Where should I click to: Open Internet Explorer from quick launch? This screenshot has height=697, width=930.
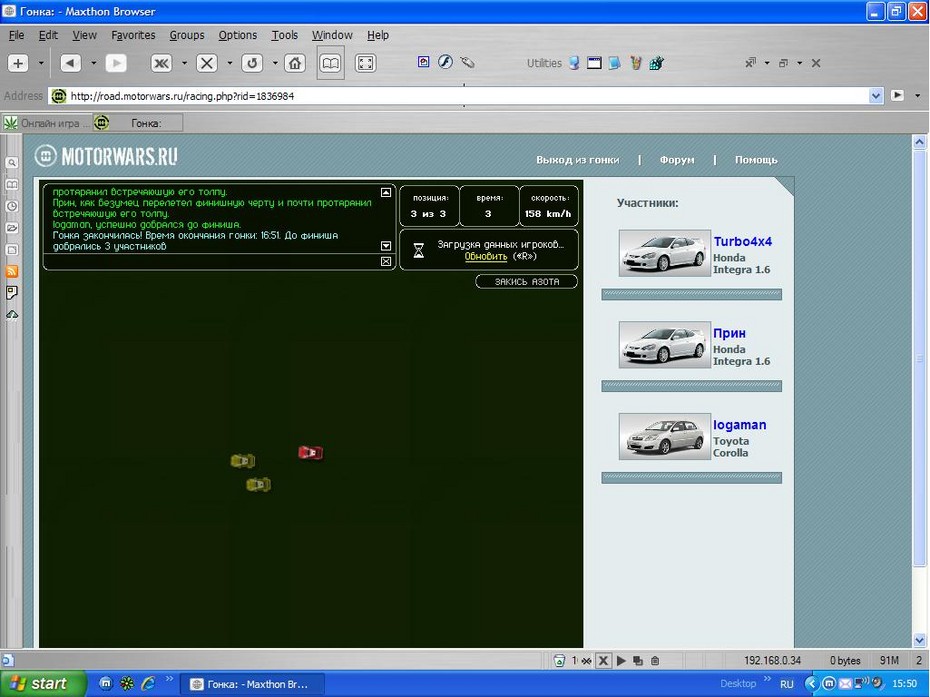(x=148, y=684)
